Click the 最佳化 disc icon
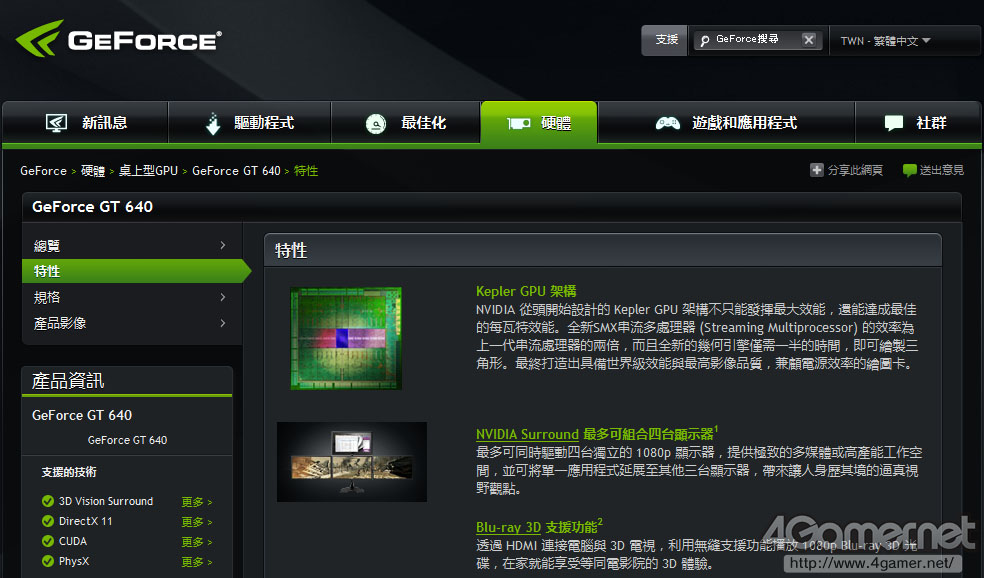Viewport: 984px width, 578px height. click(376, 123)
